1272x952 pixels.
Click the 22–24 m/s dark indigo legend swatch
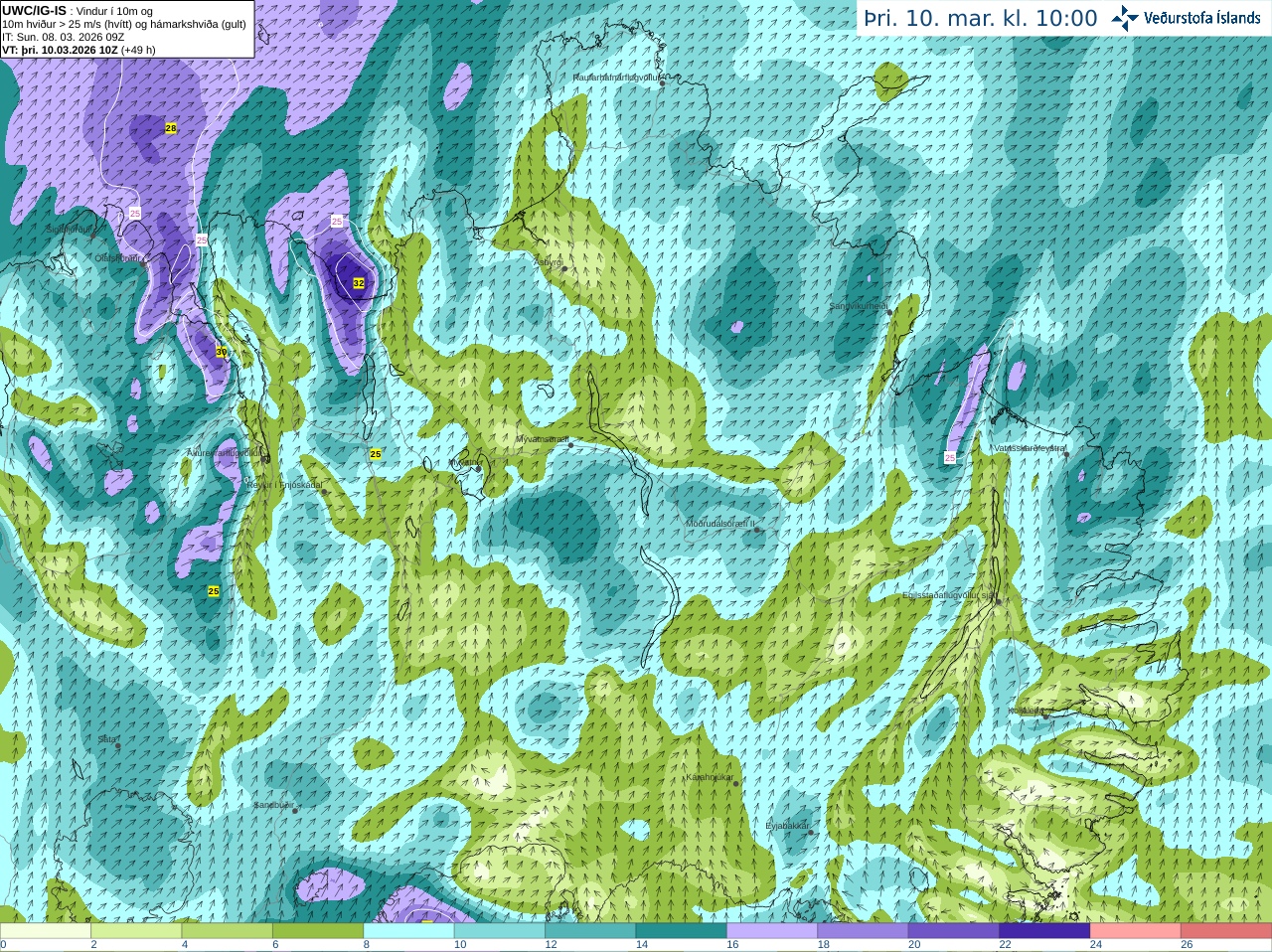[1044, 931]
